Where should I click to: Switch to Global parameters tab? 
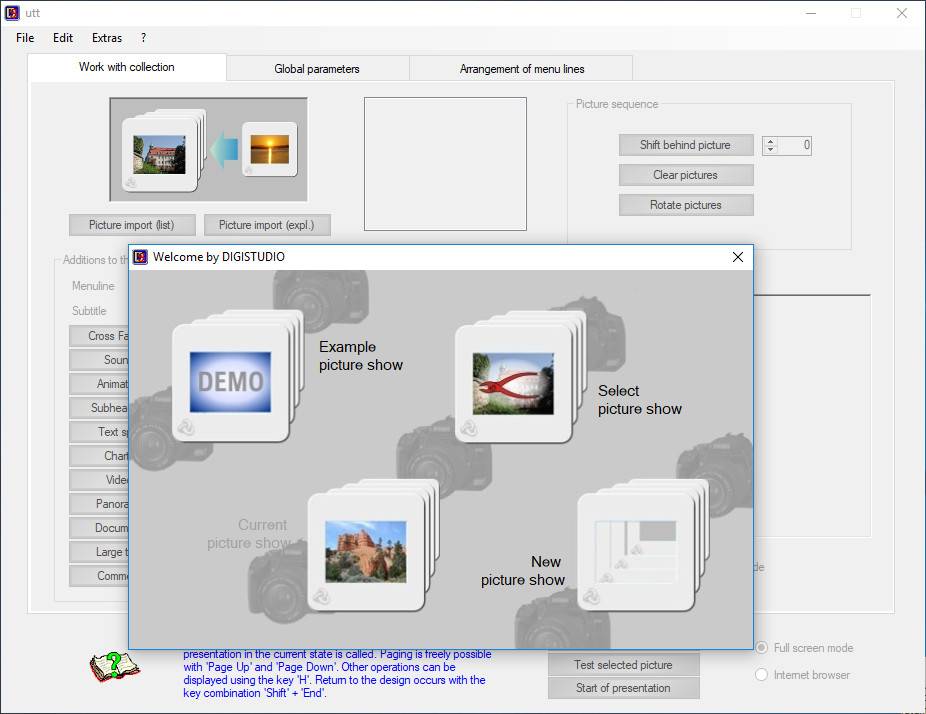point(317,69)
